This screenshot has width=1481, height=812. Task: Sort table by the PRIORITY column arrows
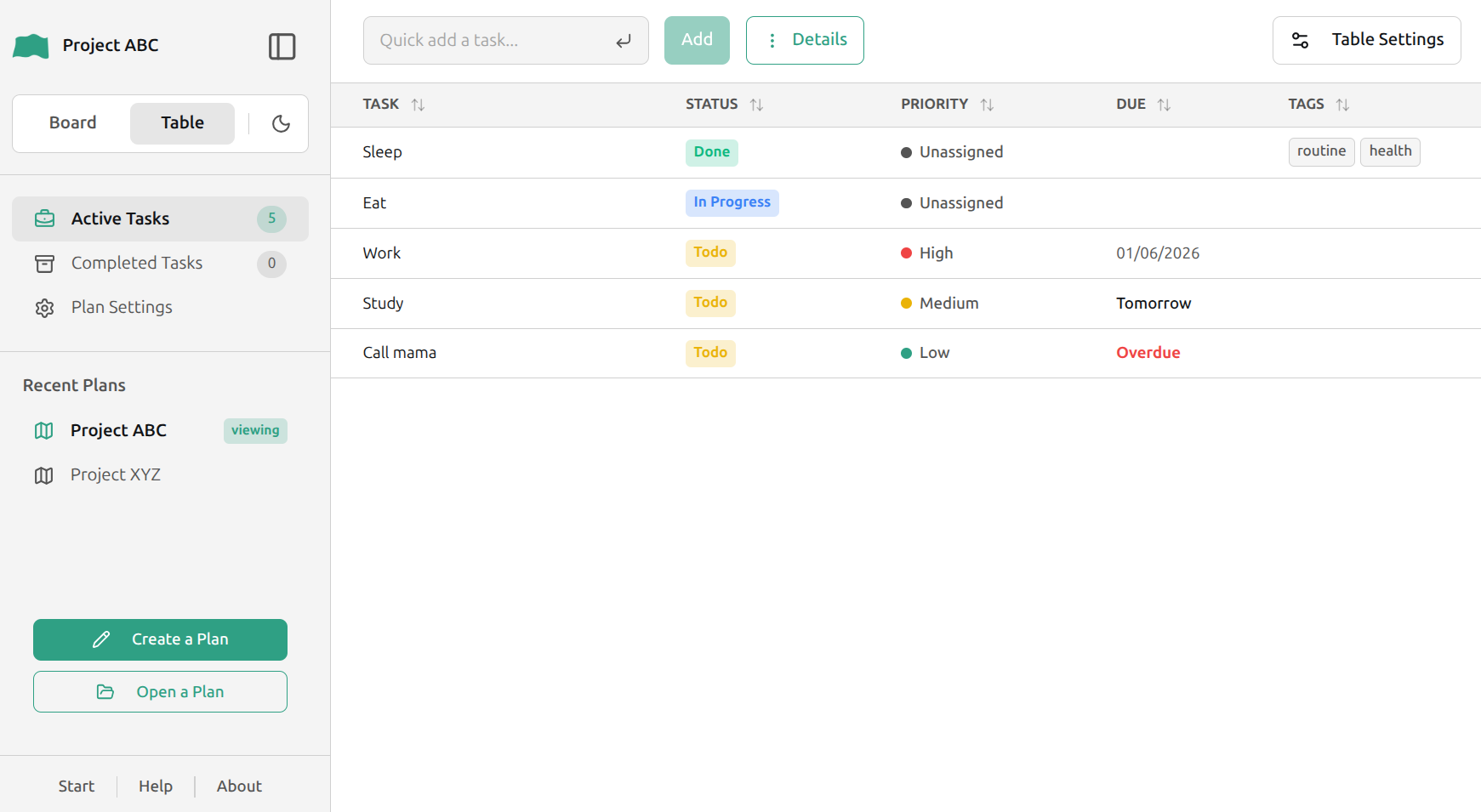tap(987, 105)
